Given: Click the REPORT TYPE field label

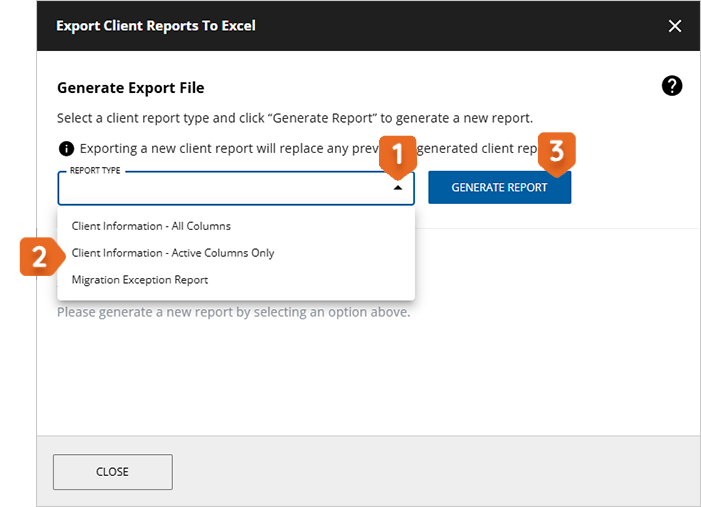Looking at the screenshot, I should 95,171.
